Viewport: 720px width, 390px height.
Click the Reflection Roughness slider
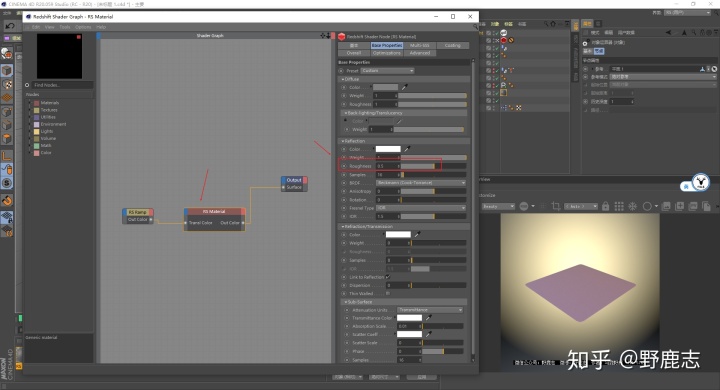coord(433,166)
